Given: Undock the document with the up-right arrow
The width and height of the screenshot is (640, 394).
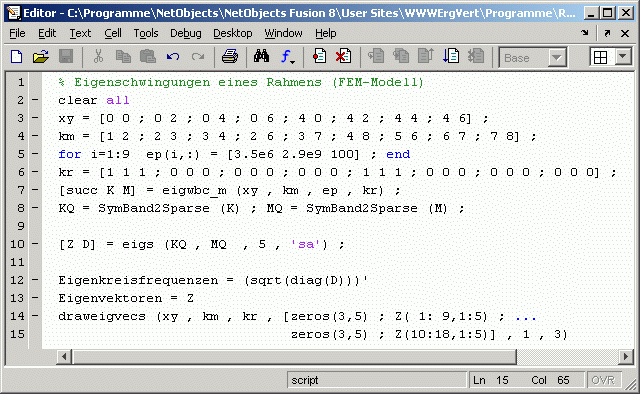Looking at the screenshot, I should click(x=607, y=33).
